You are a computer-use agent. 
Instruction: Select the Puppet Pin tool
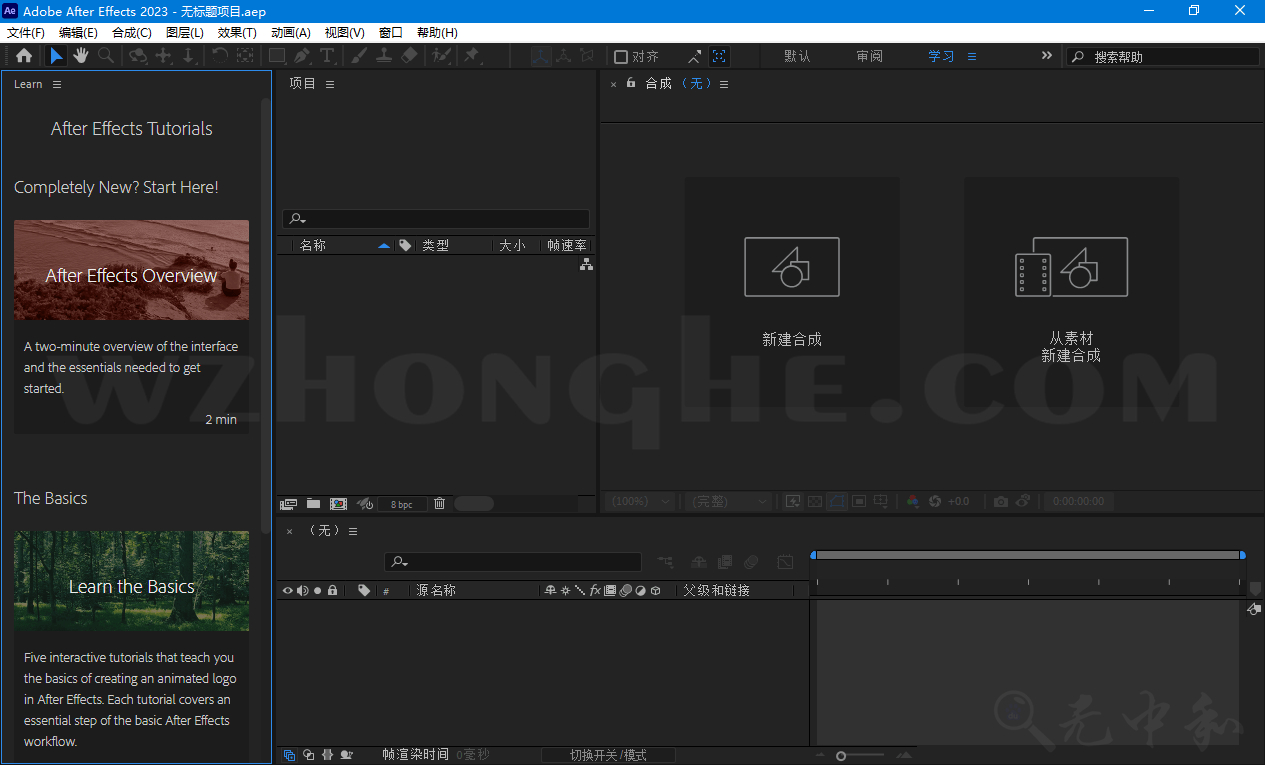coord(472,56)
